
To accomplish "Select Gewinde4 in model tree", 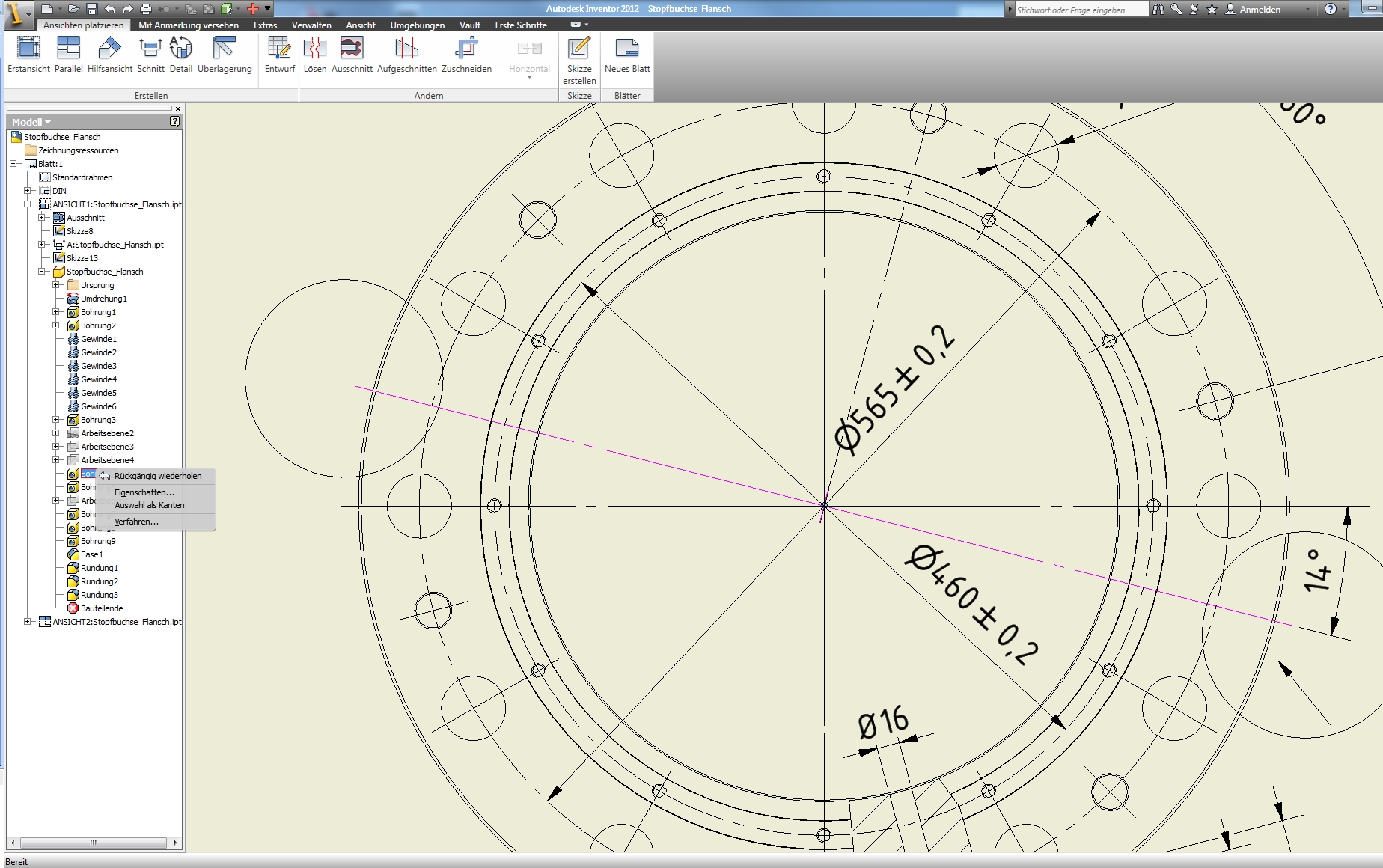I will [99, 379].
